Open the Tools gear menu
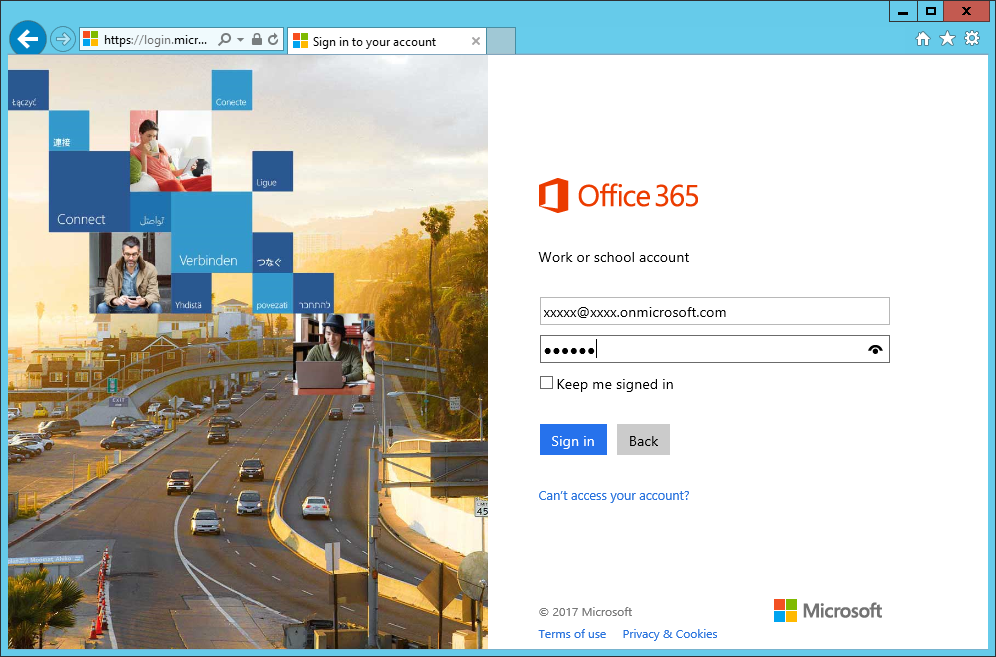This screenshot has height=657, width=996. 972,39
